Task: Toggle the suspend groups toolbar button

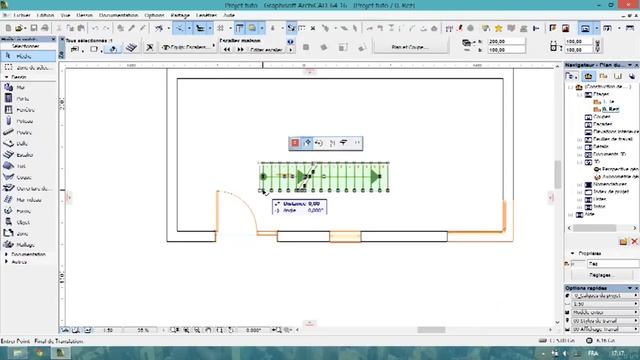Action: [x=291, y=28]
